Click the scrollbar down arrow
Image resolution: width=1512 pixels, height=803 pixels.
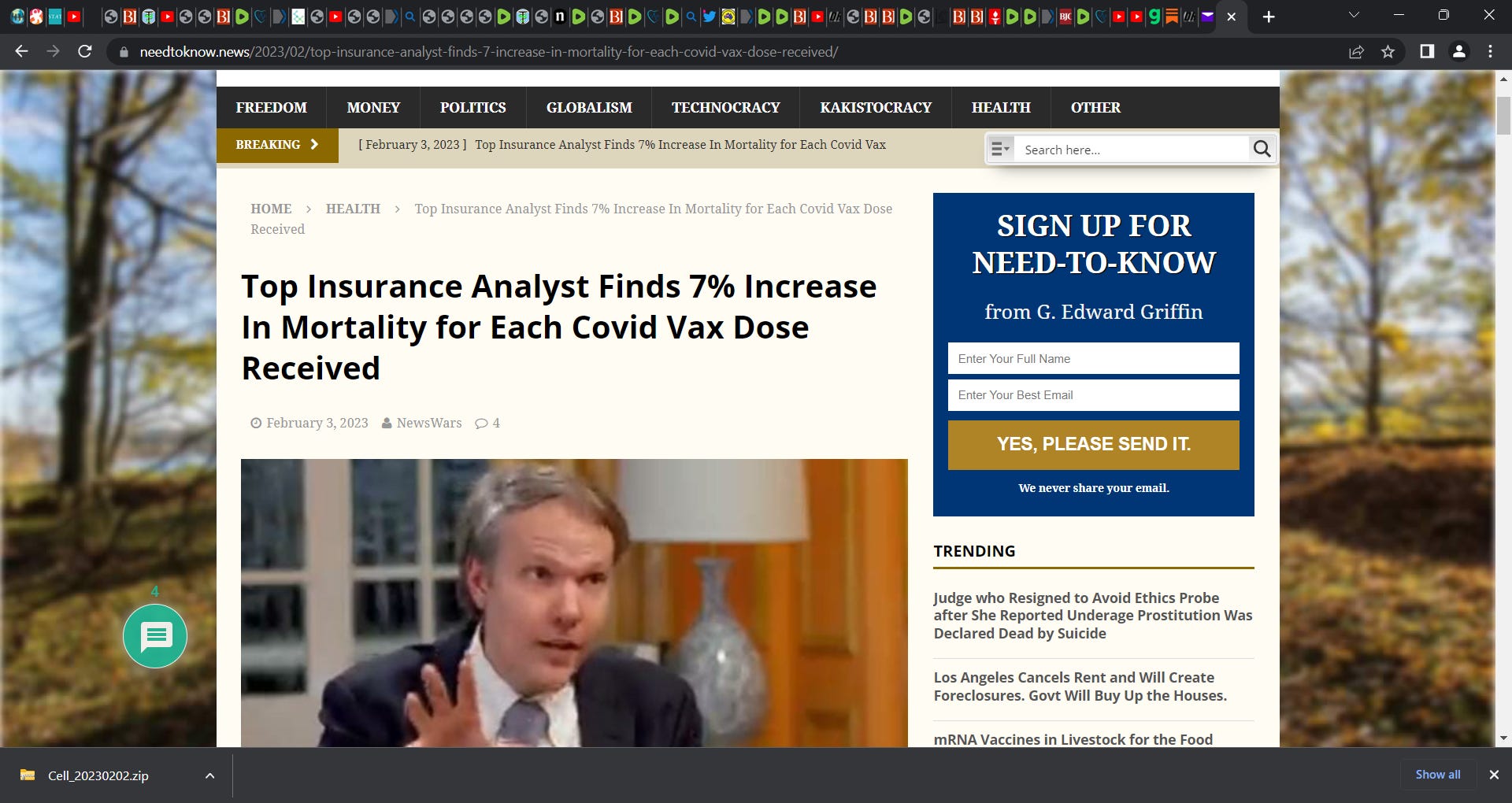point(1503,738)
